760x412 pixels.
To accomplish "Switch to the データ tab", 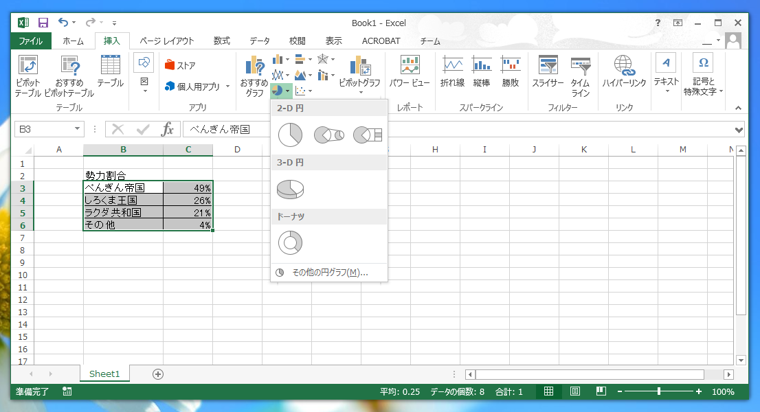I will (259, 41).
